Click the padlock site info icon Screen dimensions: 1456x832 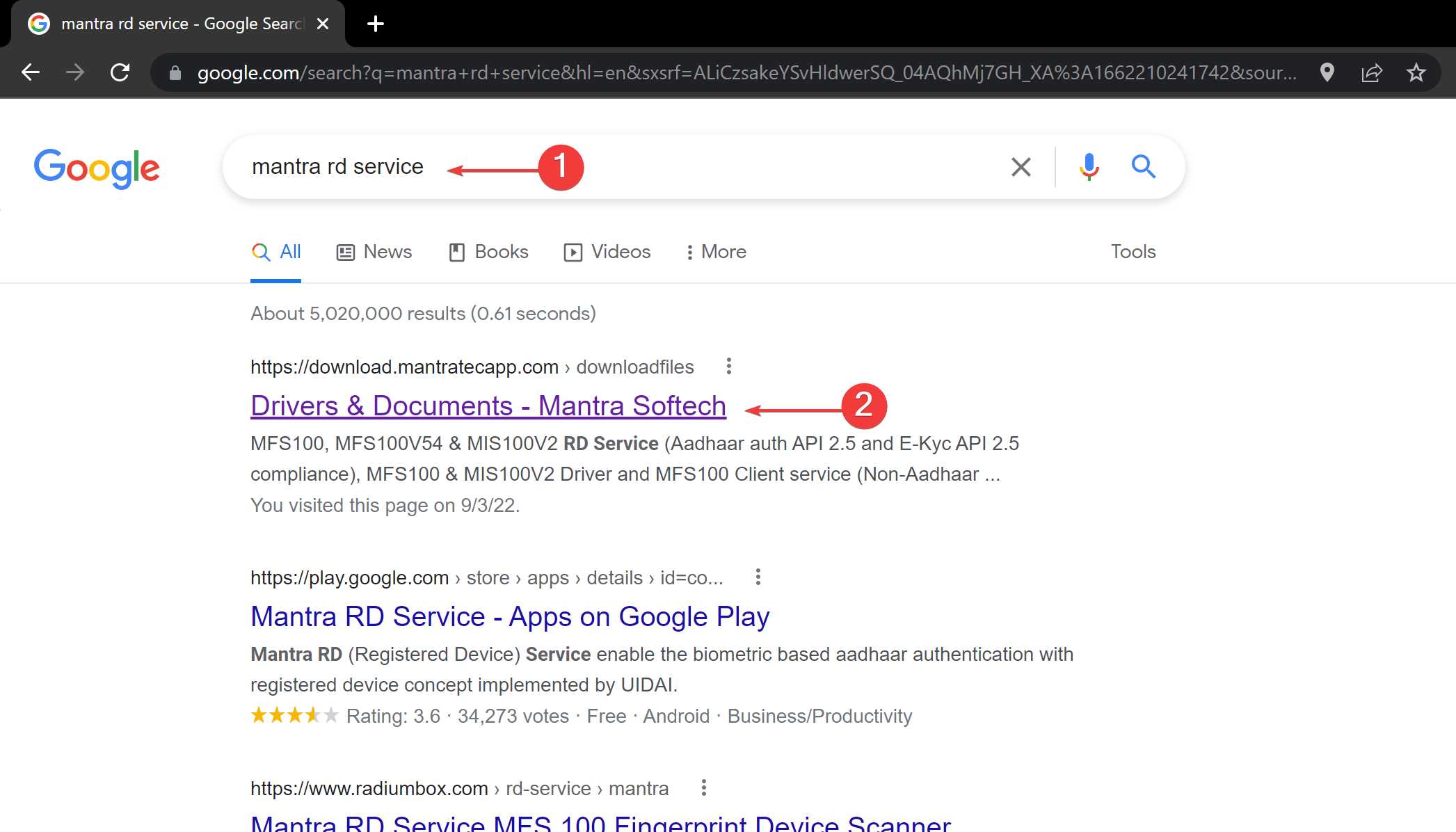tap(175, 73)
